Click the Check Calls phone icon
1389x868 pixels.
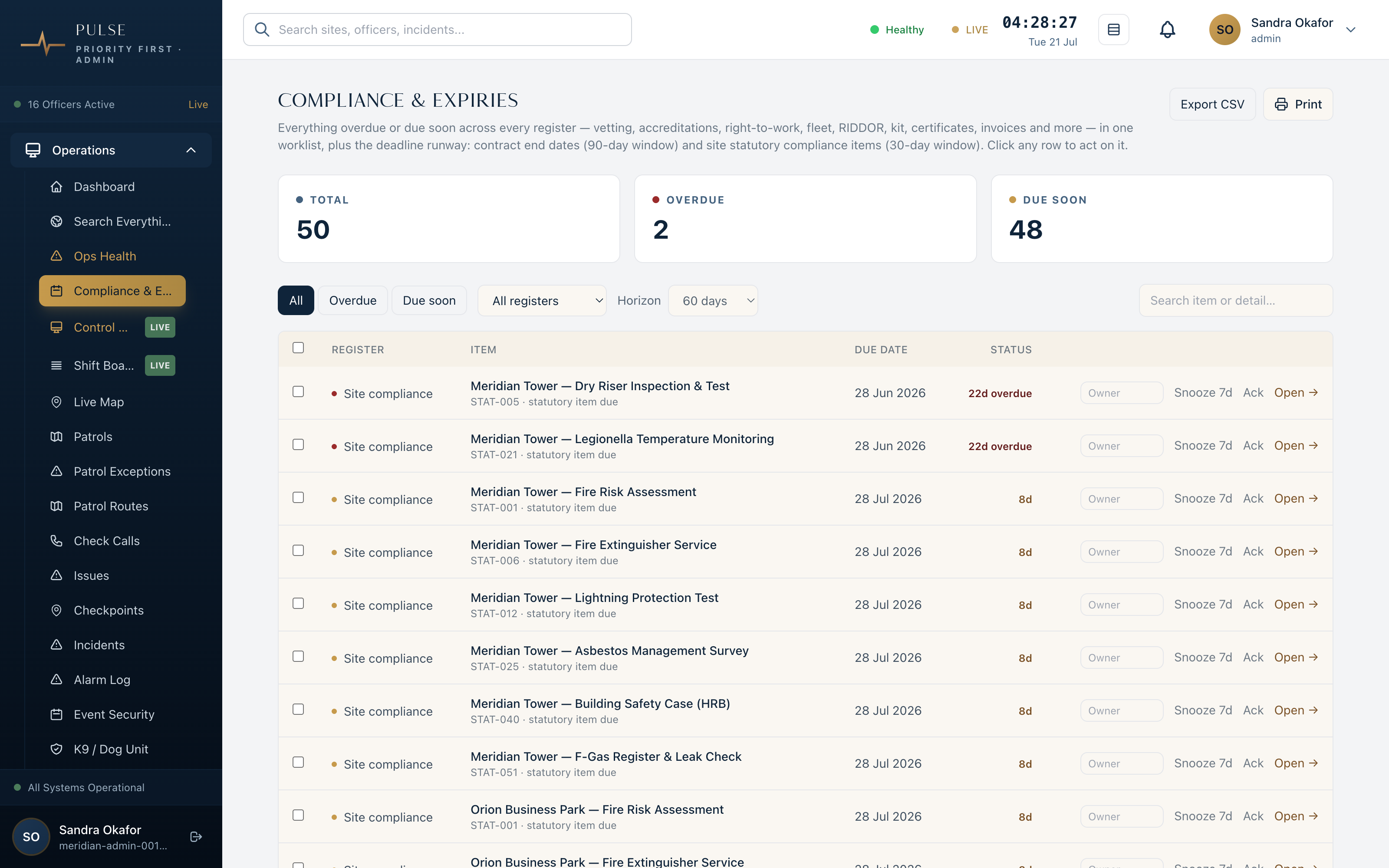click(56, 541)
